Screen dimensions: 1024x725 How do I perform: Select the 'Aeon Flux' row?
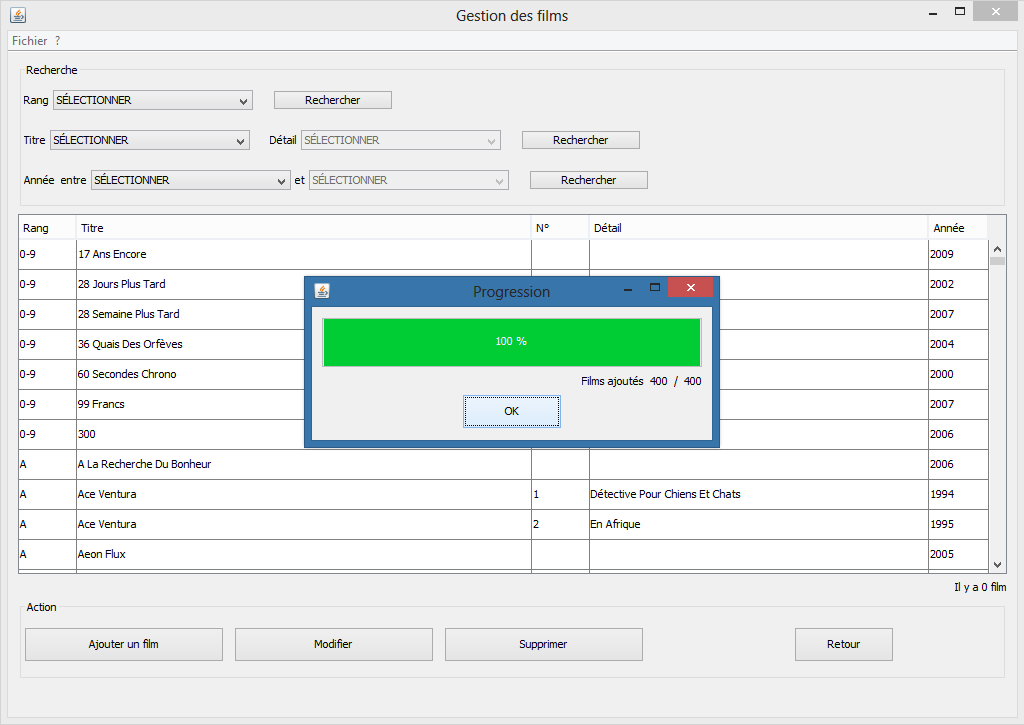tap(503, 555)
